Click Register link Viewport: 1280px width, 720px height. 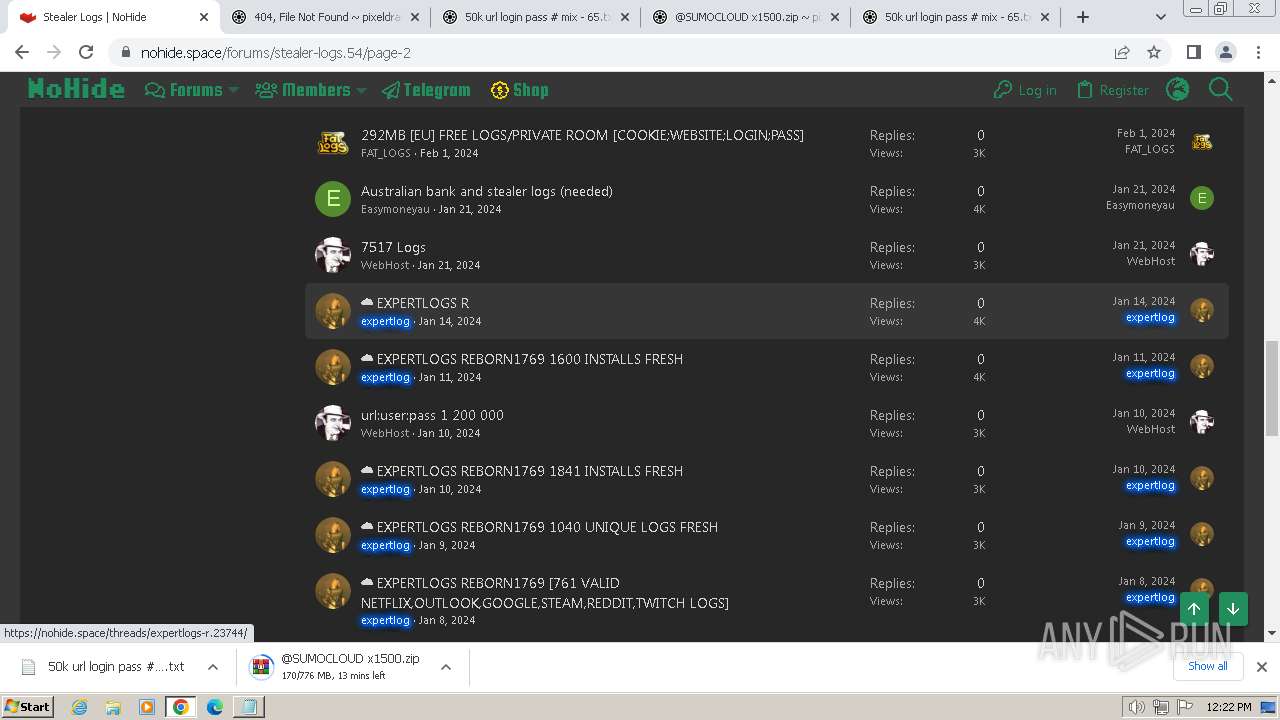pyautogui.click(x=1113, y=90)
